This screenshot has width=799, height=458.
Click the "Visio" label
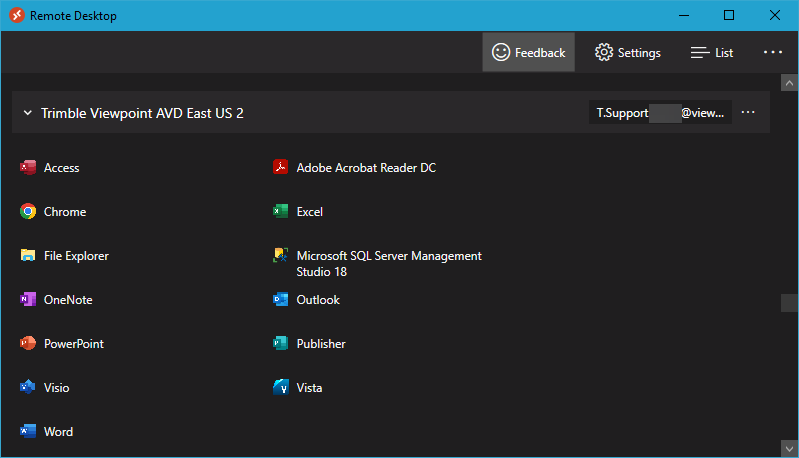57,388
